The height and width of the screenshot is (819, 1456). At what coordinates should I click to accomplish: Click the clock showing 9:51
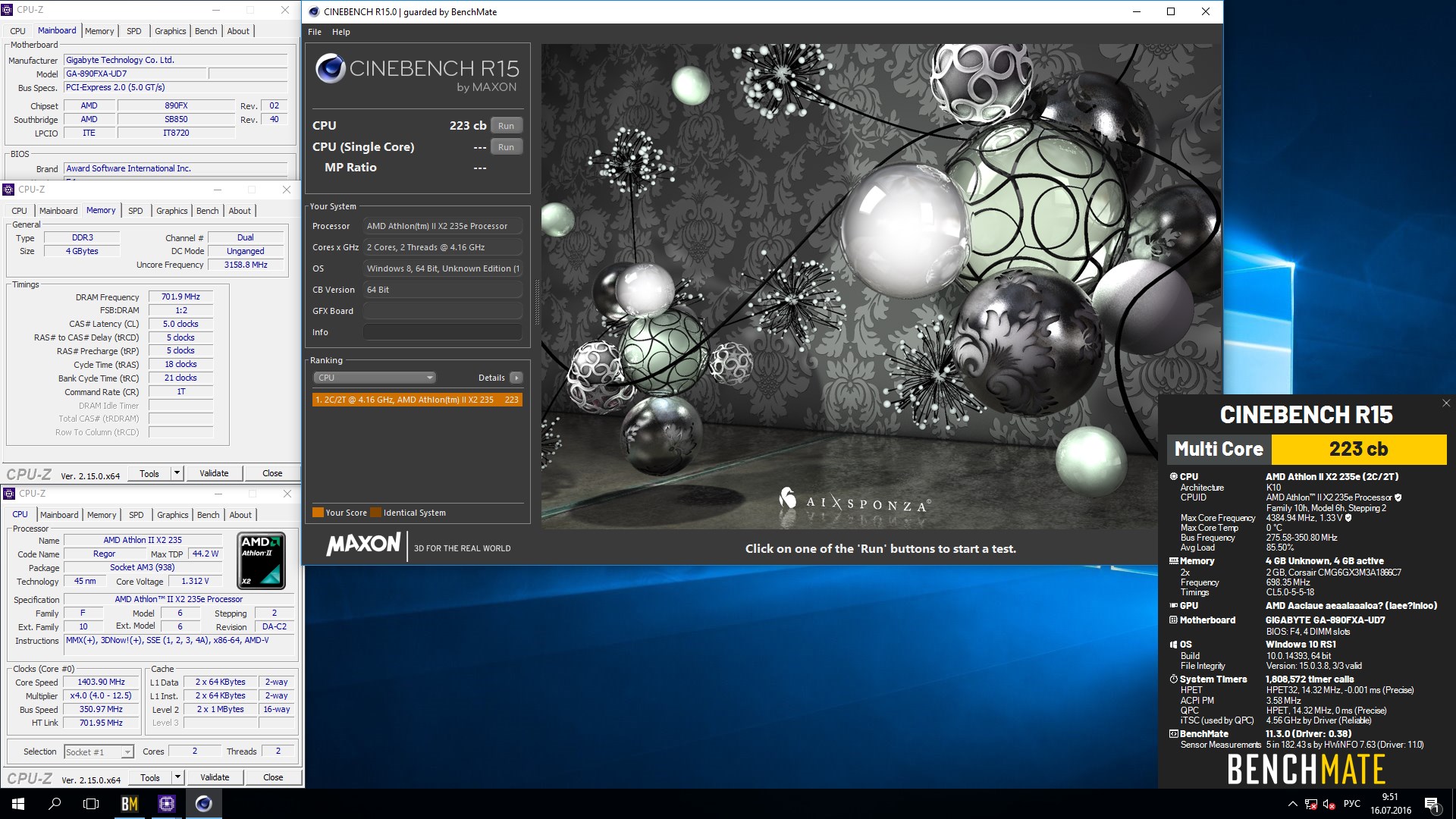pos(1390,797)
